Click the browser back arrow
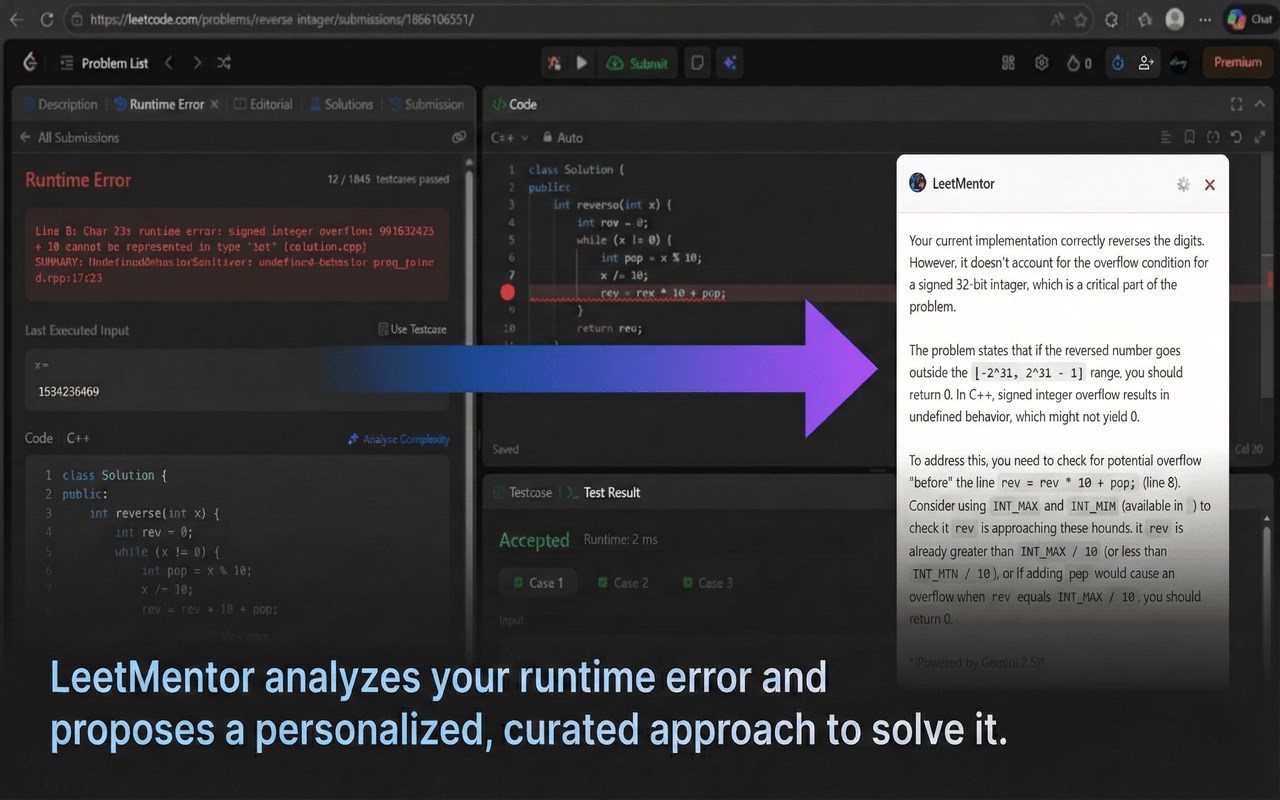The height and width of the screenshot is (800, 1280). 16,19
